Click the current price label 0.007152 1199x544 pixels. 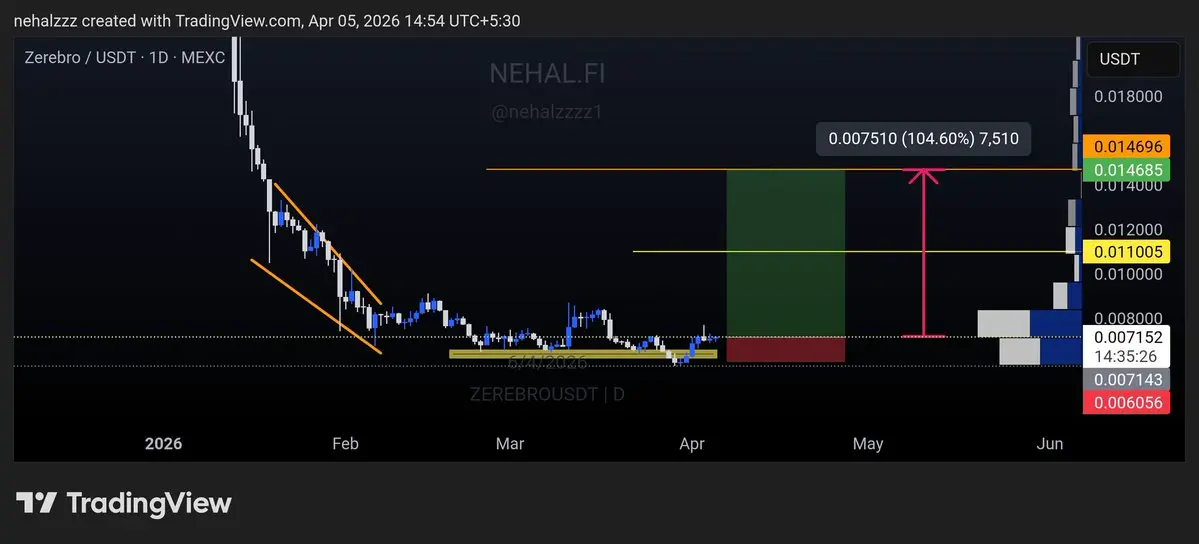(x=1127, y=337)
